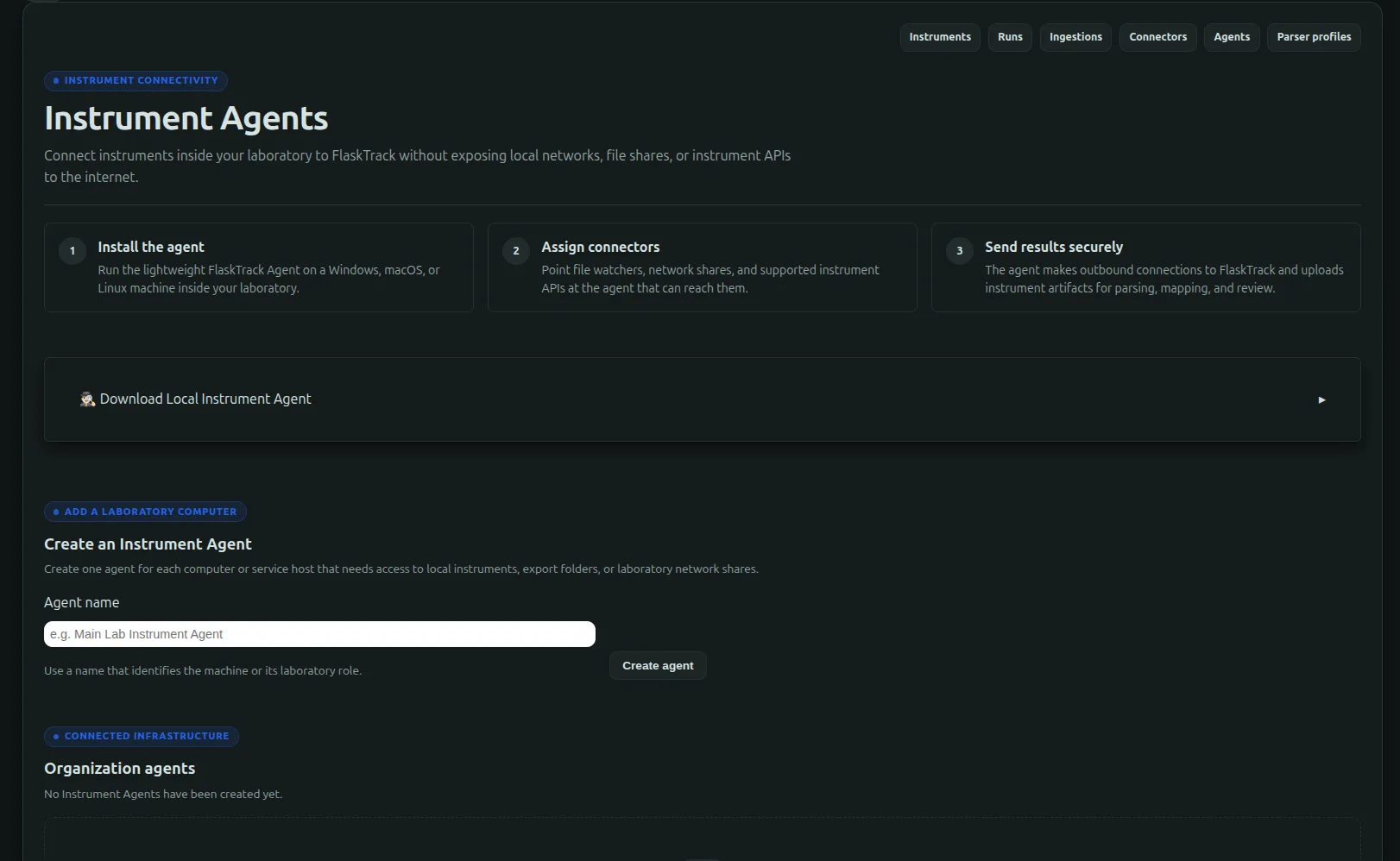The image size is (1400, 861).
Task: Click the No Instrument Agents created yet message
Action: [163, 794]
